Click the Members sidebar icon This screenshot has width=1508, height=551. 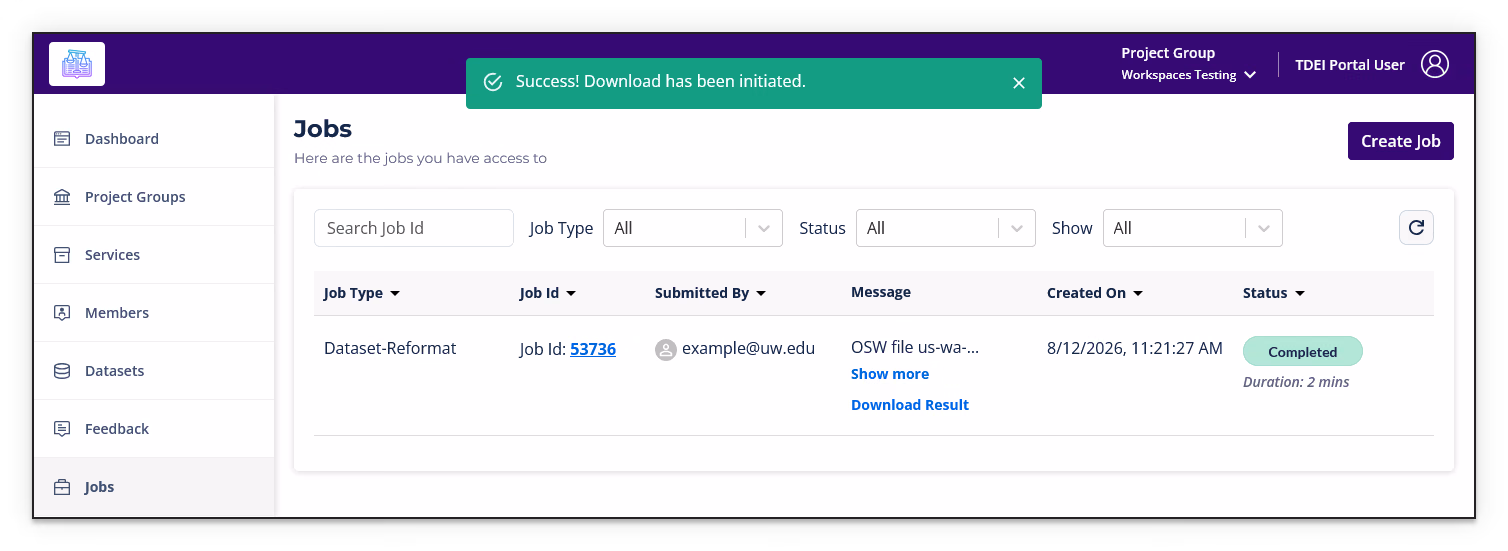pyautogui.click(x=62, y=313)
